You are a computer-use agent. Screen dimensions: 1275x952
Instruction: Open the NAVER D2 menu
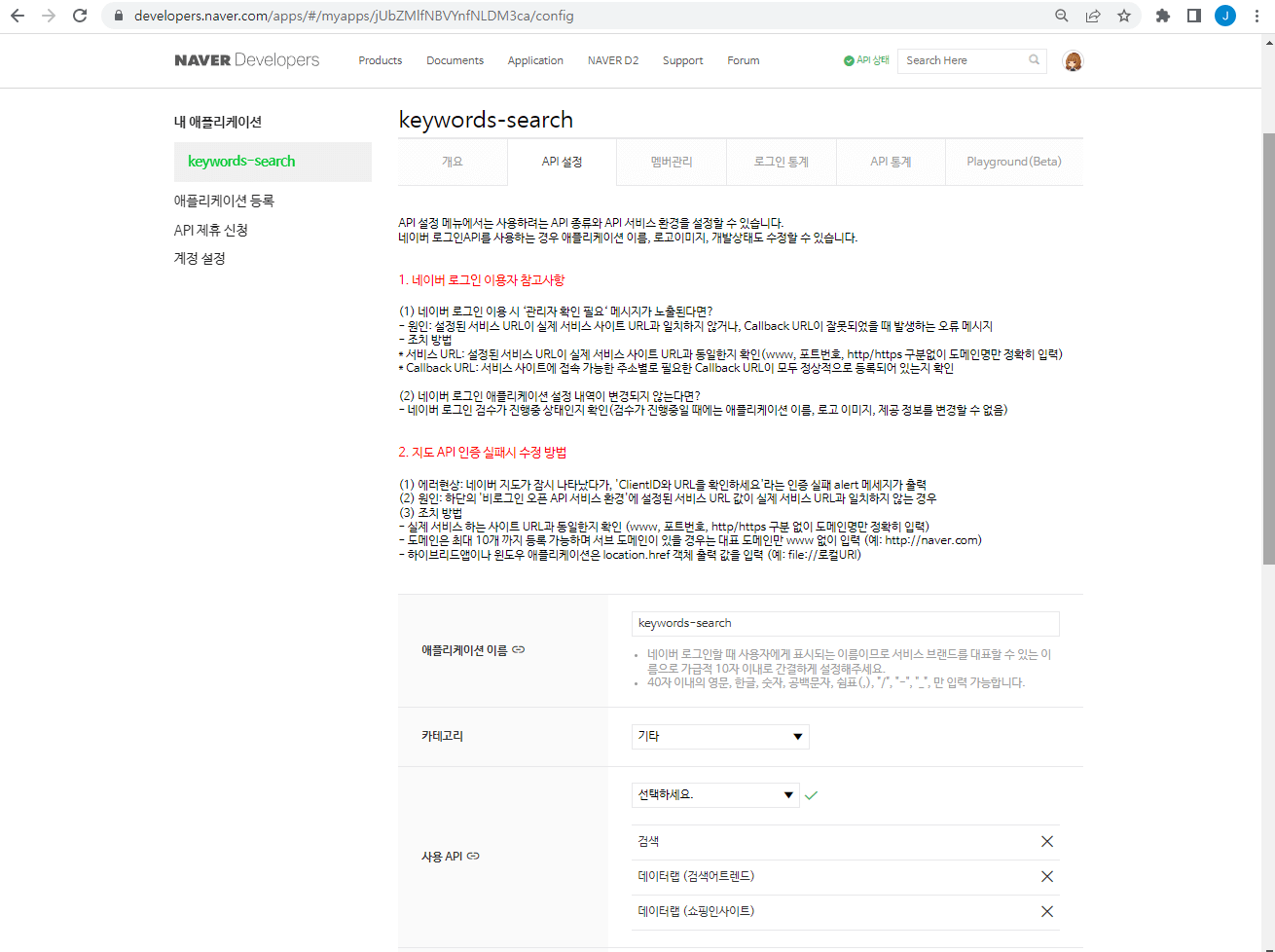613,60
